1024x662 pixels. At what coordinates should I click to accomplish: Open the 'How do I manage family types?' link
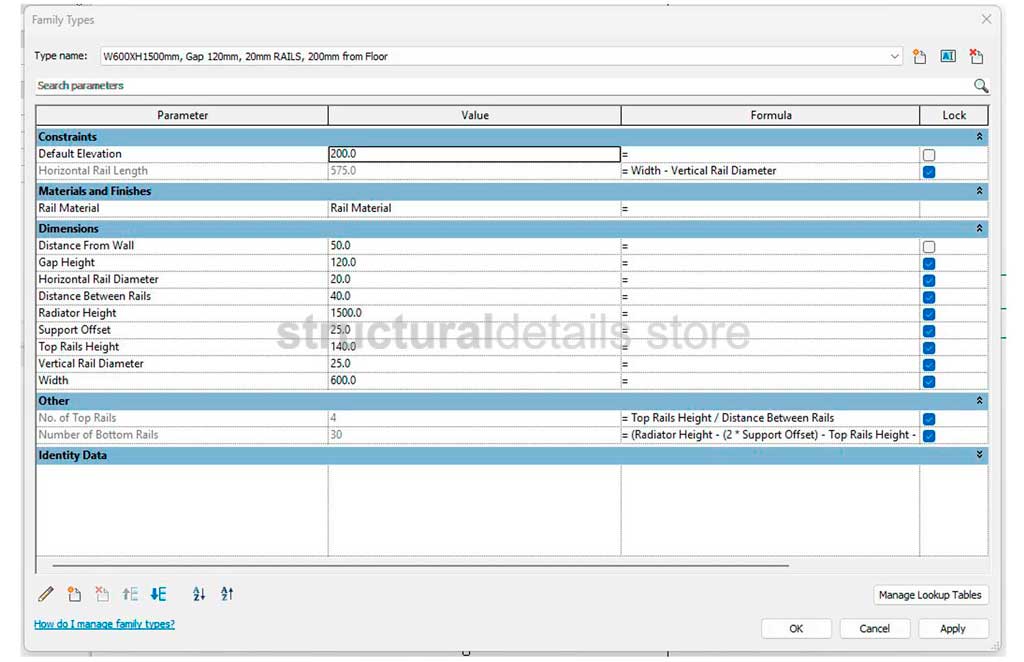point(104,624)
